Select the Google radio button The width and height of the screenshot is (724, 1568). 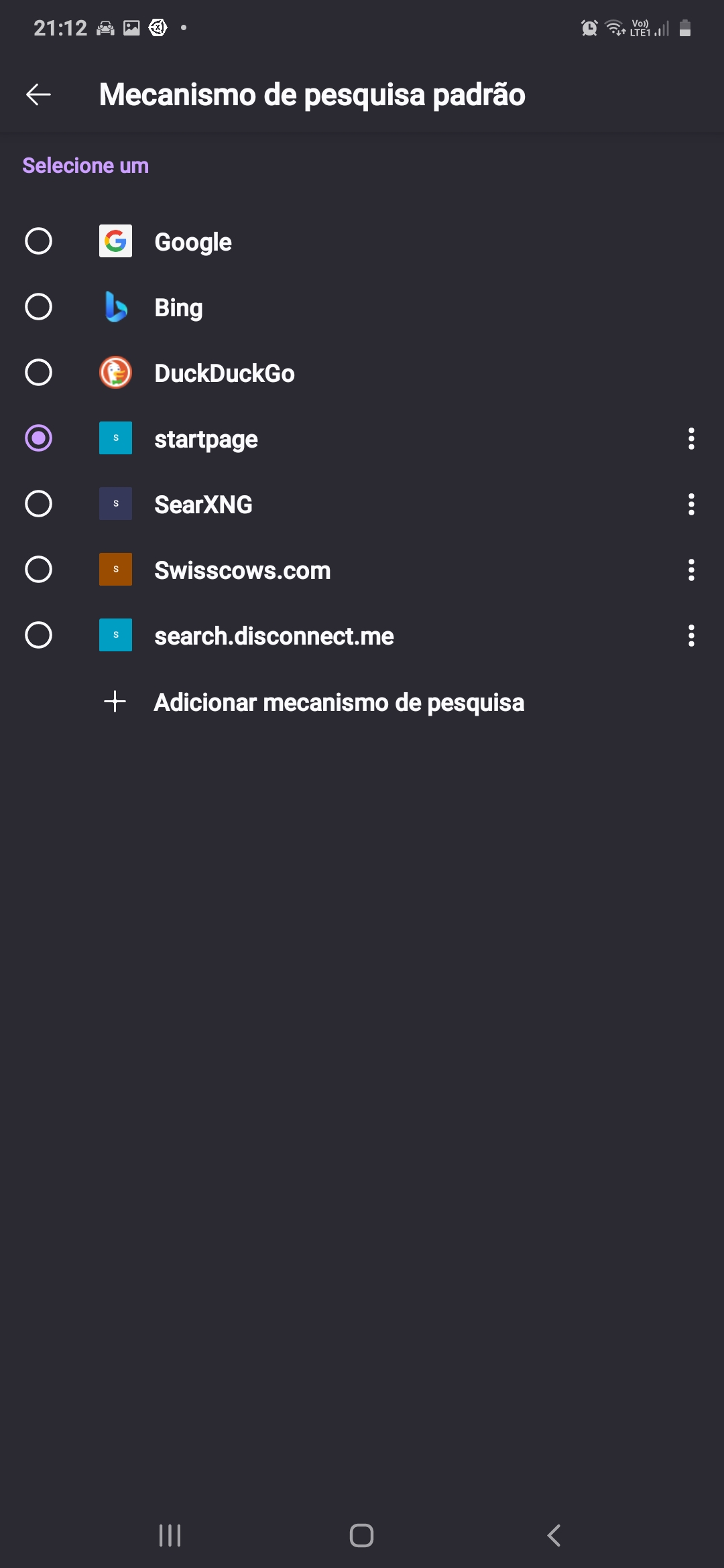[38, 241]
